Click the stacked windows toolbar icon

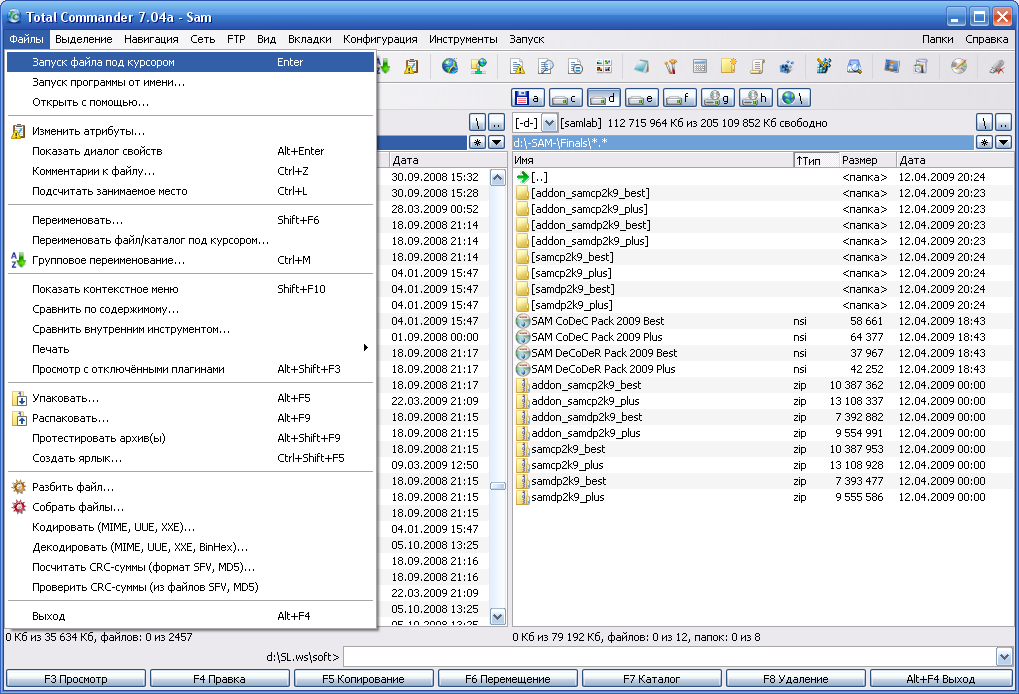[x=920, y=66]
